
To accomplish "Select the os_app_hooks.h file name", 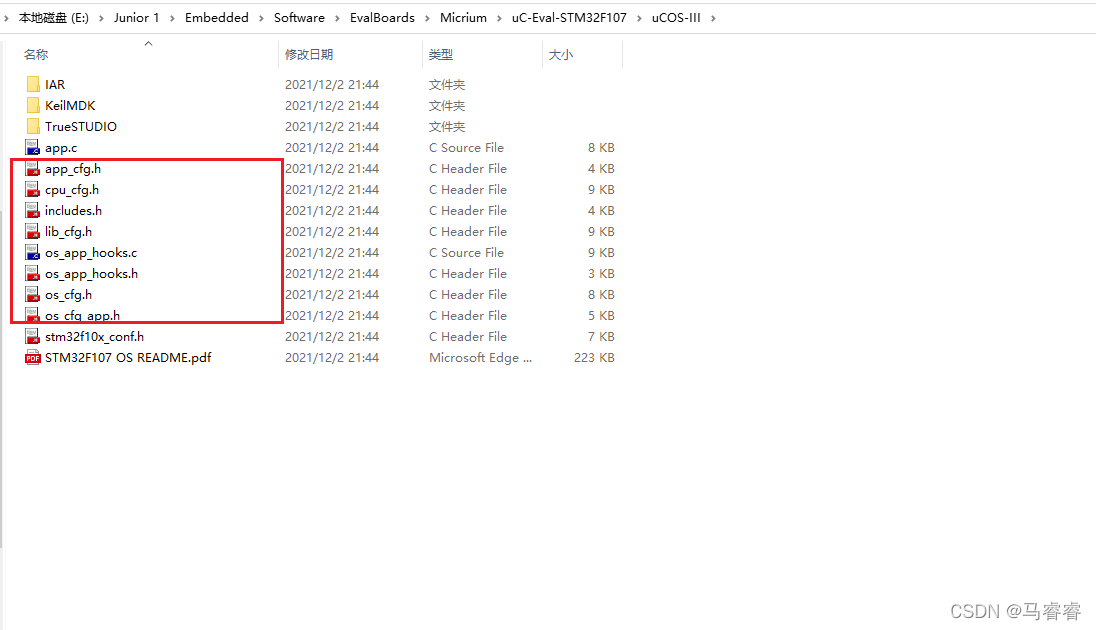I will pos(92,274).
